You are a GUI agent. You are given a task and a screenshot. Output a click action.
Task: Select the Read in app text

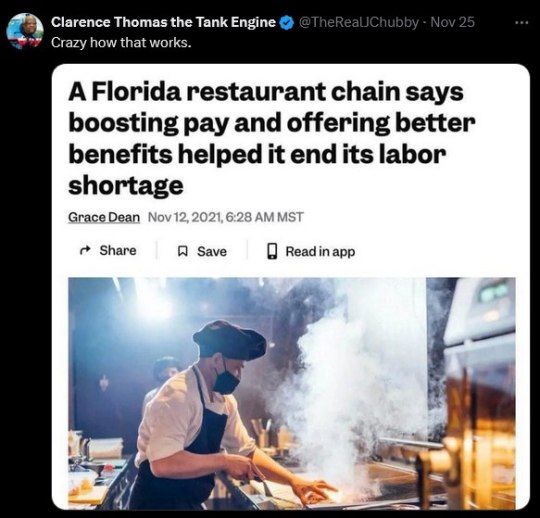click(x=320, y=251)
